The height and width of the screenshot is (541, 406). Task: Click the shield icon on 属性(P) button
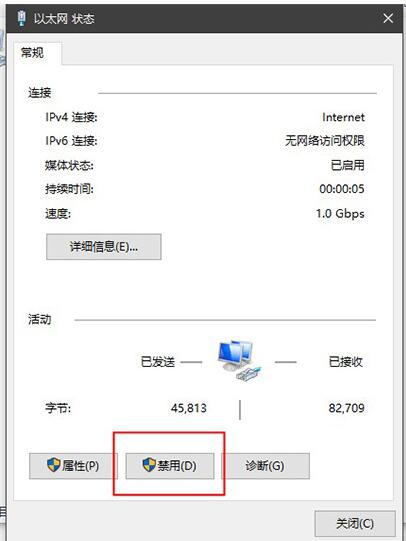point(54,465)
